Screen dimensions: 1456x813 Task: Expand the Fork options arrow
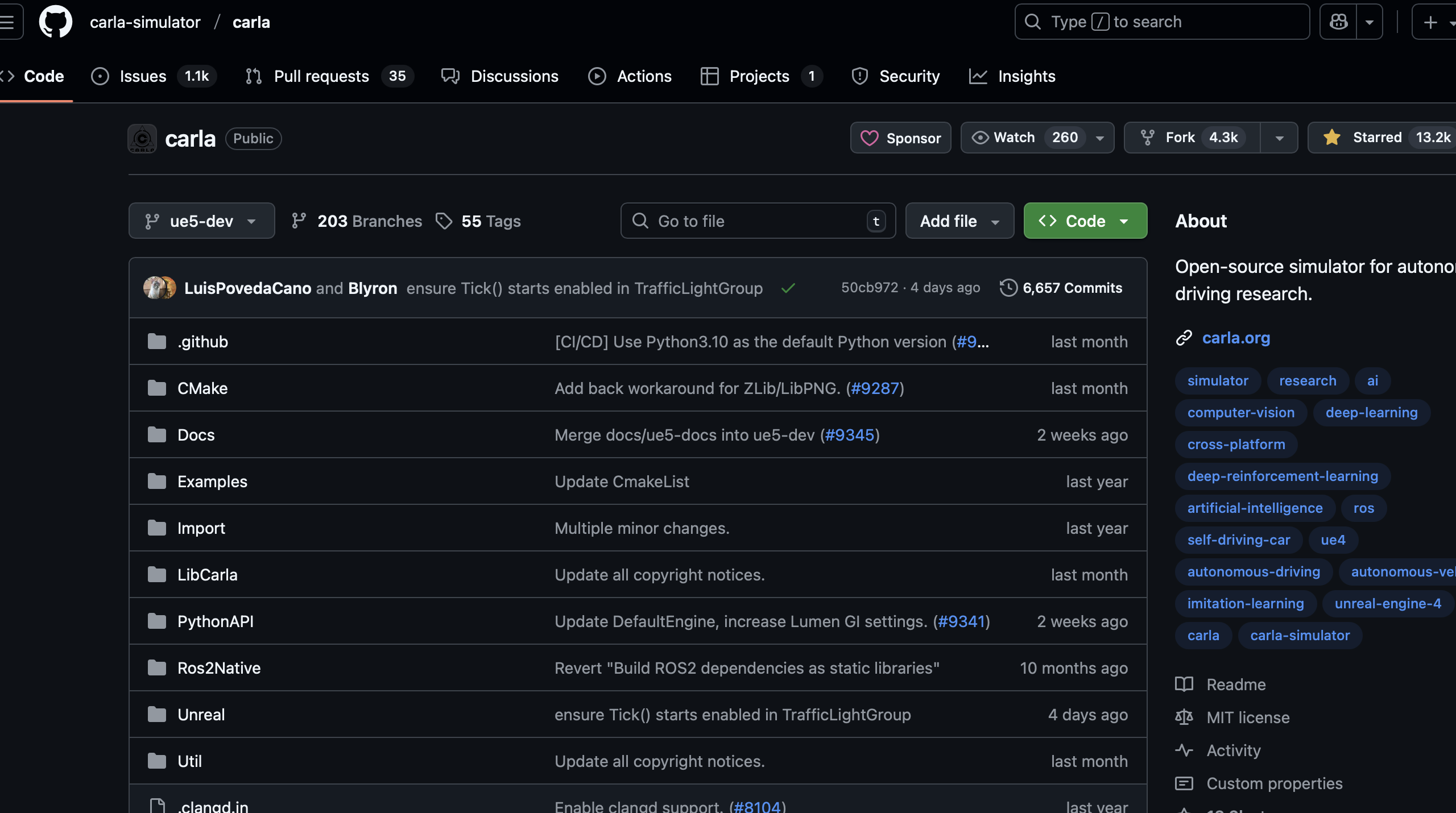(x=1279, y=138)
